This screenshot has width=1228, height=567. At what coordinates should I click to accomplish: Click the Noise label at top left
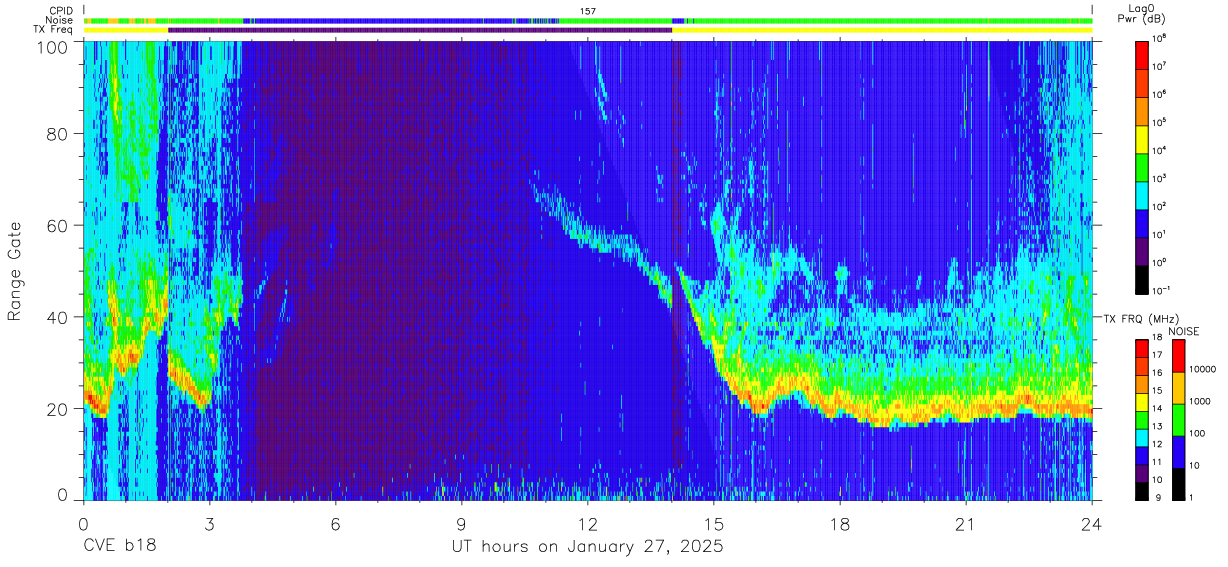point(60,20)
